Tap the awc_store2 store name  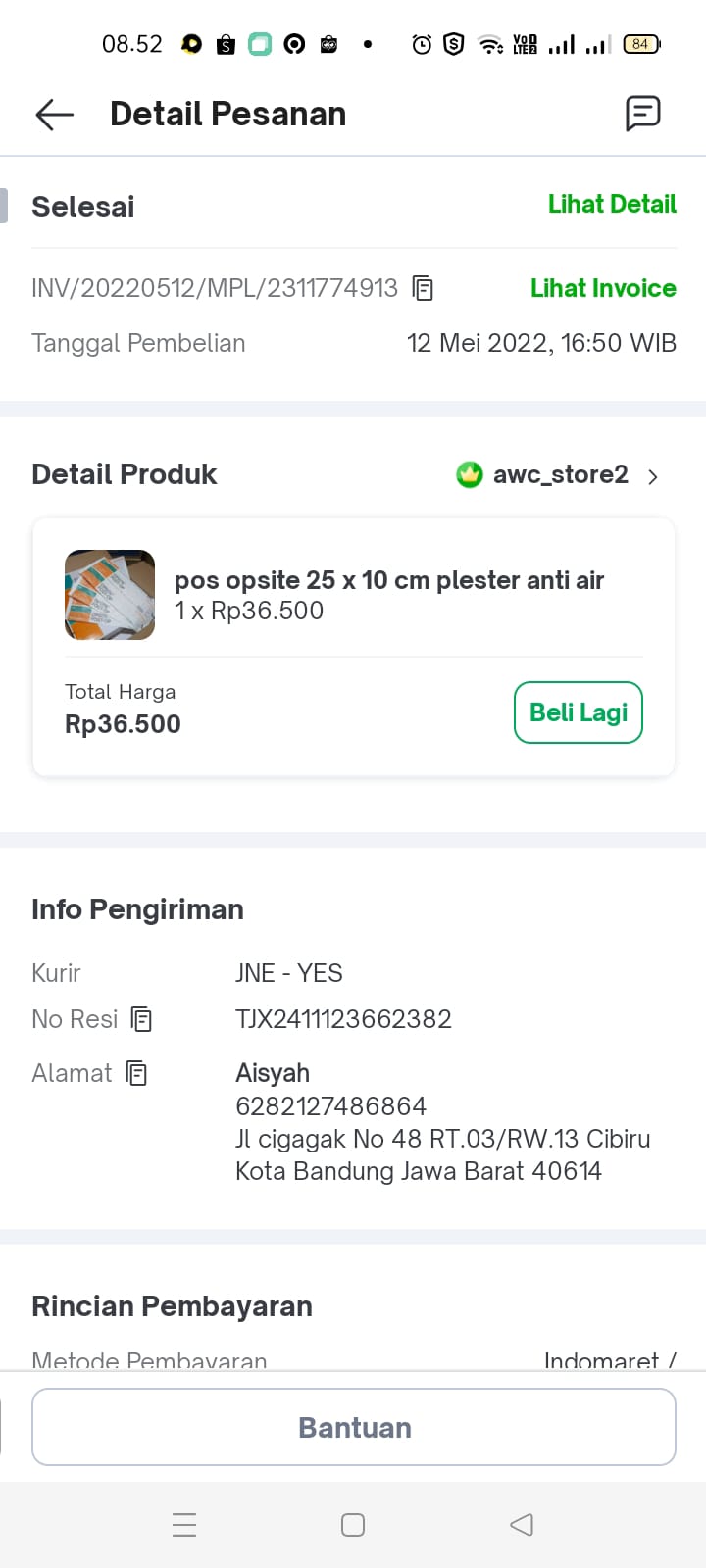point(560,474)
